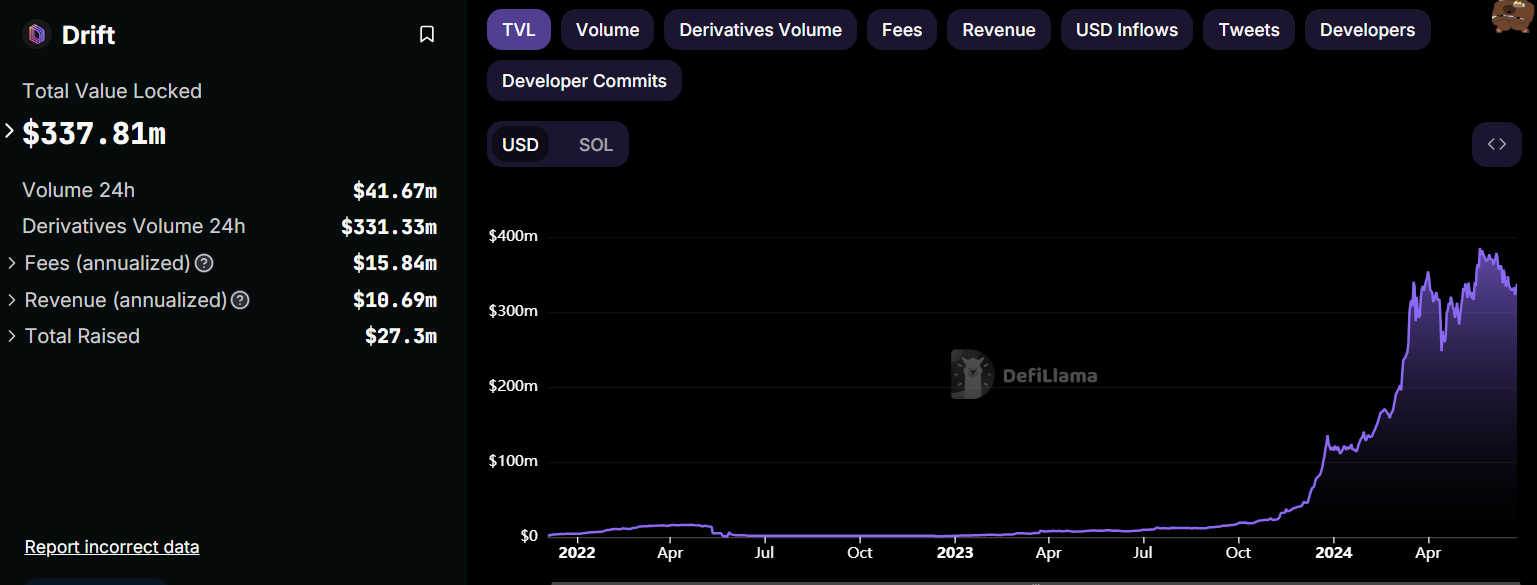The image size is (1537, 585).
Task: Open the embed chart code icon
Action: (1496, 145)
